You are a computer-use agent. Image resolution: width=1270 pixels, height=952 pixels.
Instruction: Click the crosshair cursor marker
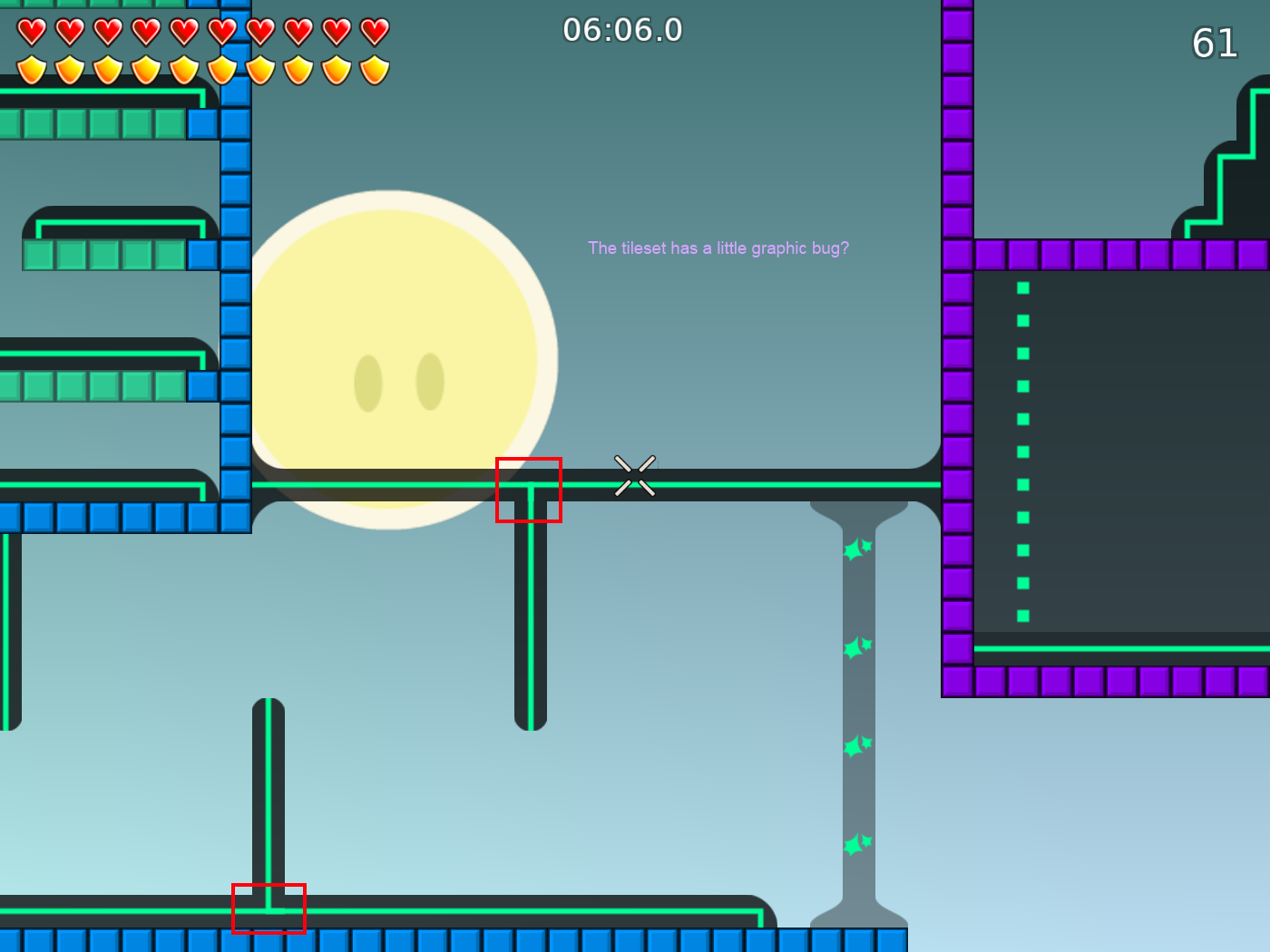tap(635, 477)
